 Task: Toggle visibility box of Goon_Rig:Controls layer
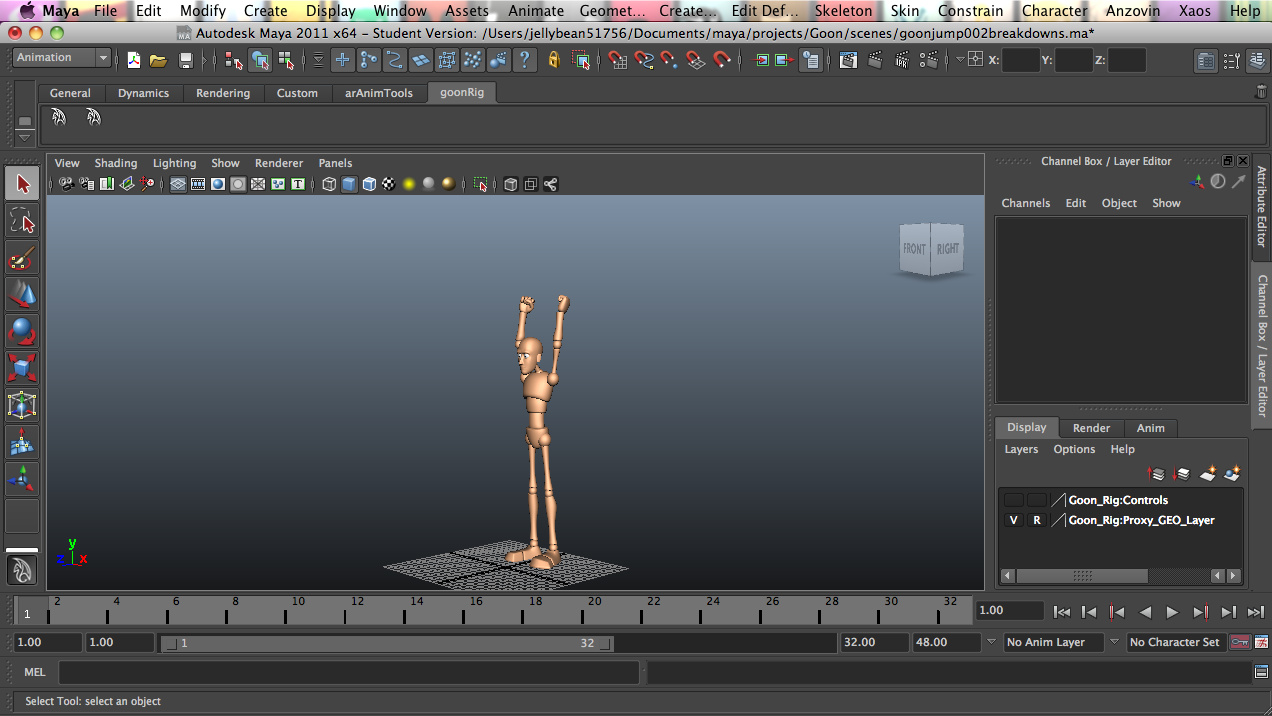(1014, 500)
